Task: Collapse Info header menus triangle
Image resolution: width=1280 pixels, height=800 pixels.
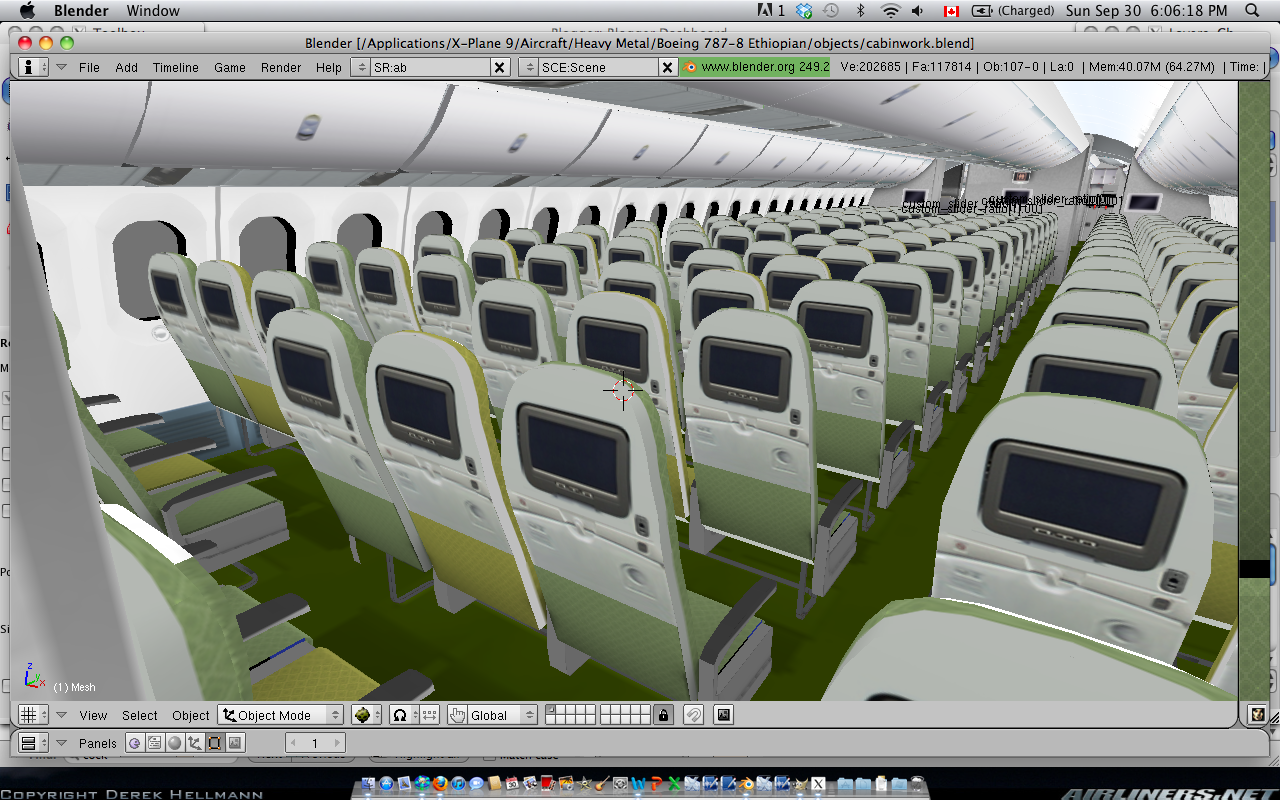Action: point(61,67)
